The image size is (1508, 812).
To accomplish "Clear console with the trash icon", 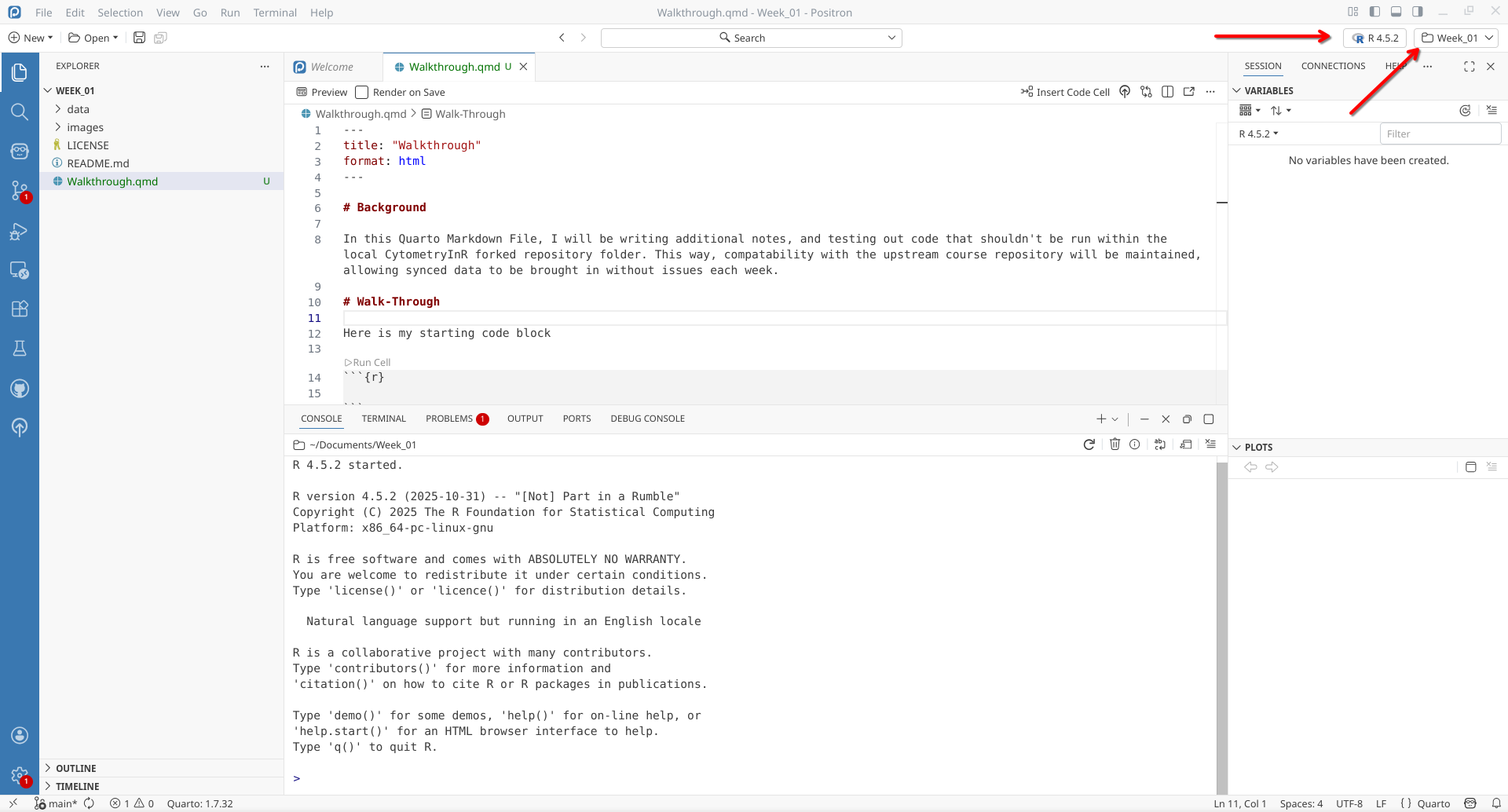I will tap(1115, 444).
